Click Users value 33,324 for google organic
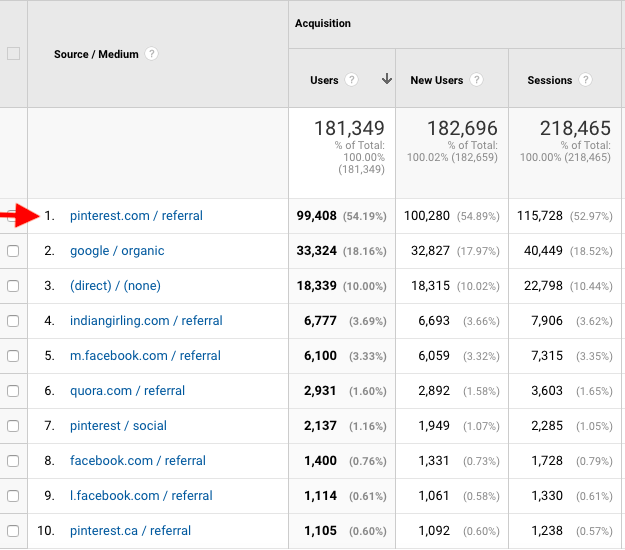This screenshot has width=625, height=550. [x=316, y=251]
